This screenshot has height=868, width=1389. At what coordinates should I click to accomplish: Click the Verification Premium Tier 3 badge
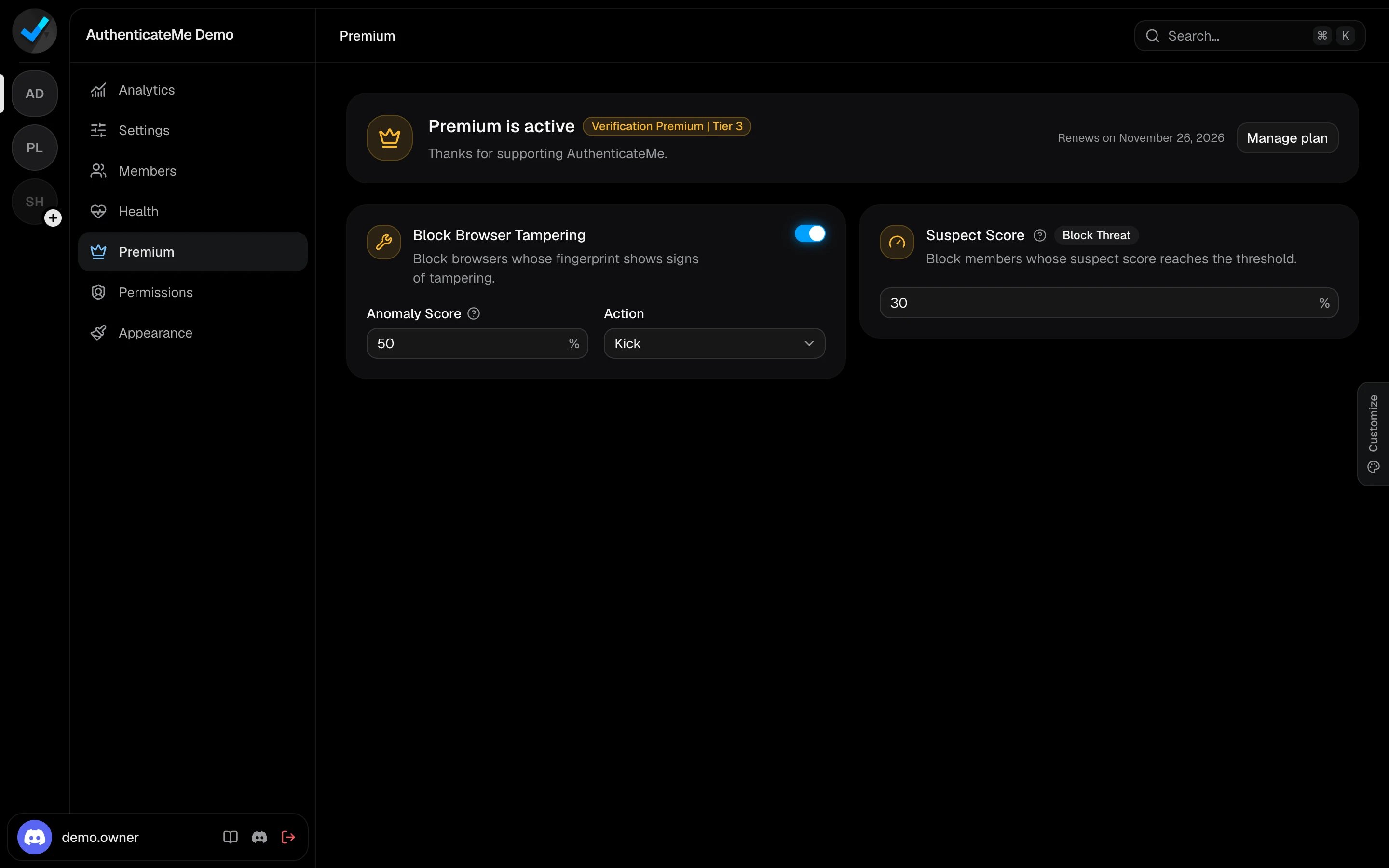click(x=667, y=126)
